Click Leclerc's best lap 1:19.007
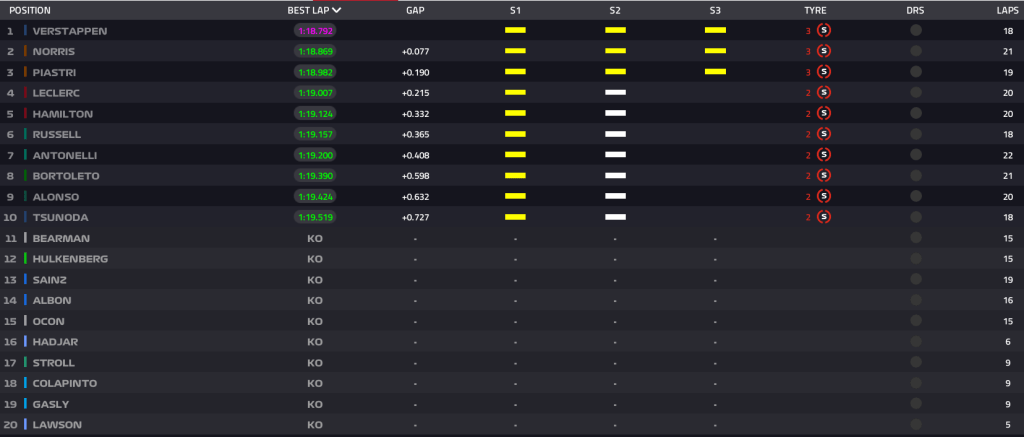 315,93
